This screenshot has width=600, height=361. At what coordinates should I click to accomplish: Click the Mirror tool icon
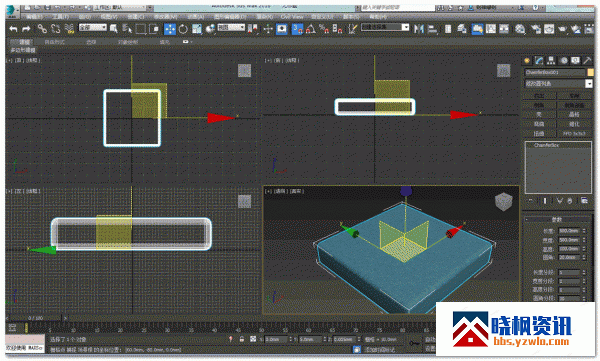(x=419, y=29)
